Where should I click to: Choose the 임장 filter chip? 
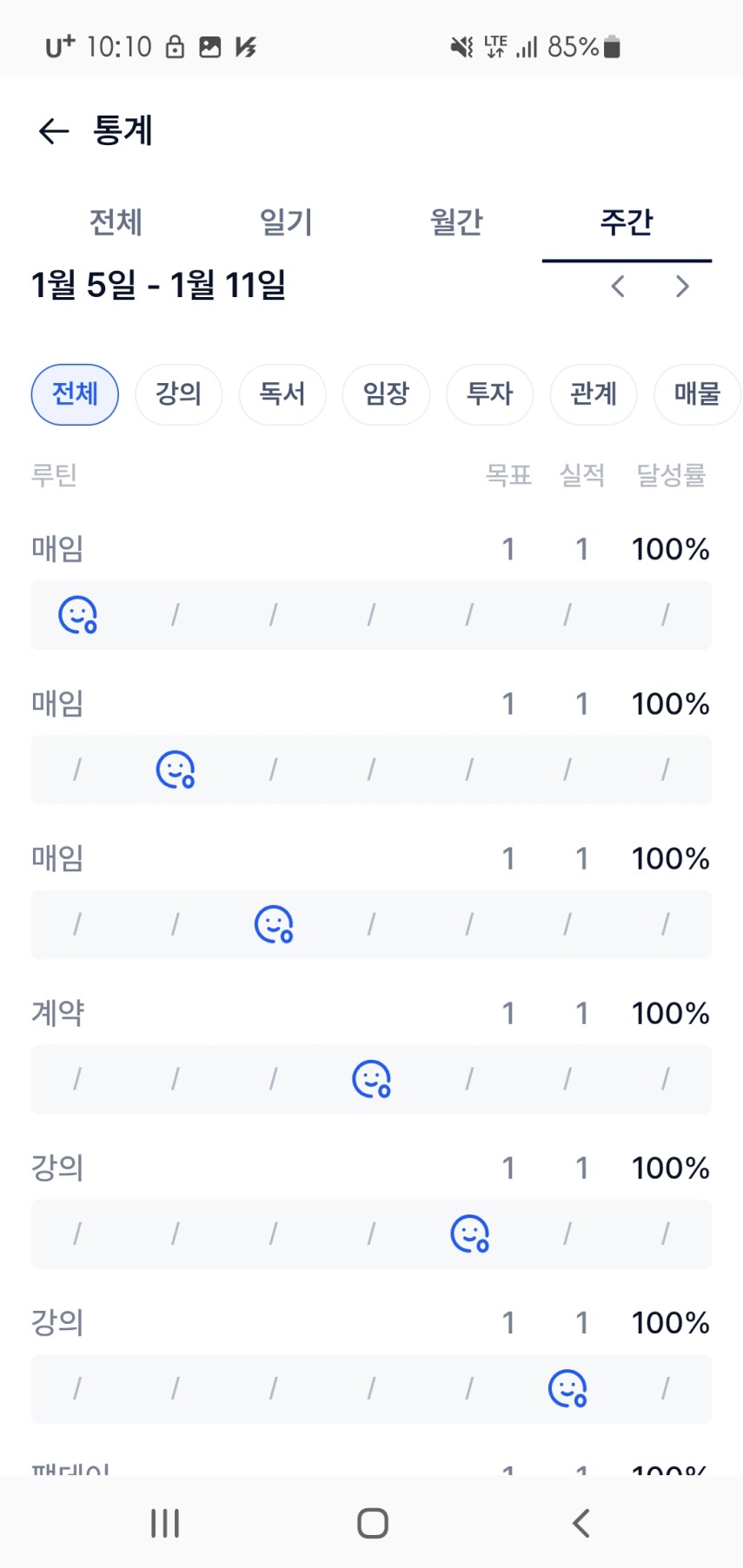pyautogui.click(x=386, y=394)
